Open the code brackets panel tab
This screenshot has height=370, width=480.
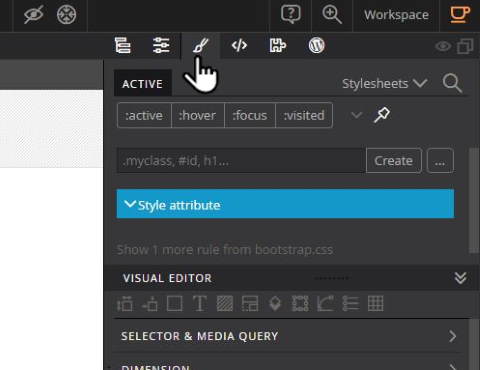coord(239,45)
